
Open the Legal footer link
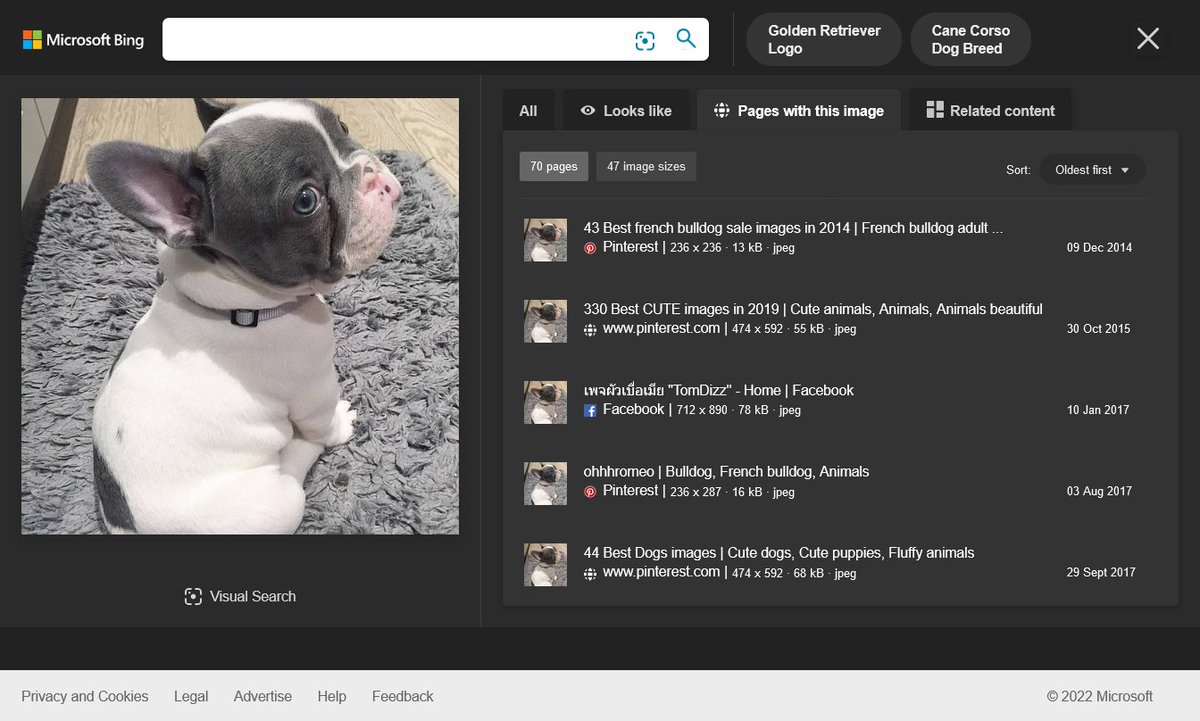(191, 697)
